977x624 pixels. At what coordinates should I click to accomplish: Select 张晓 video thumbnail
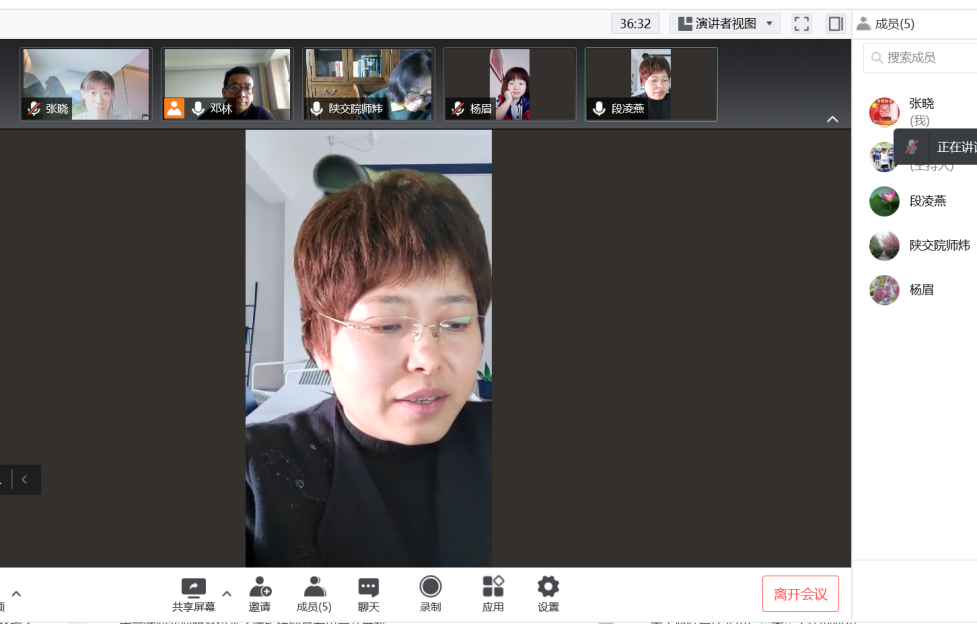86,84
